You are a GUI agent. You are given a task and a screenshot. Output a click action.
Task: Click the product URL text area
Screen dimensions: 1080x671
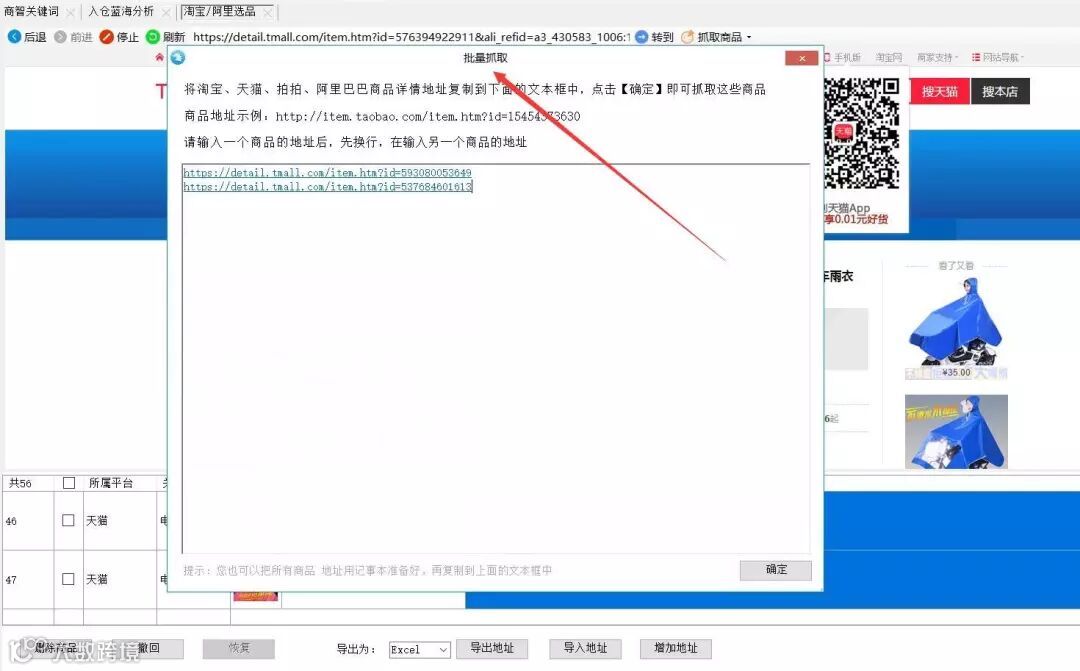point(496,358)
